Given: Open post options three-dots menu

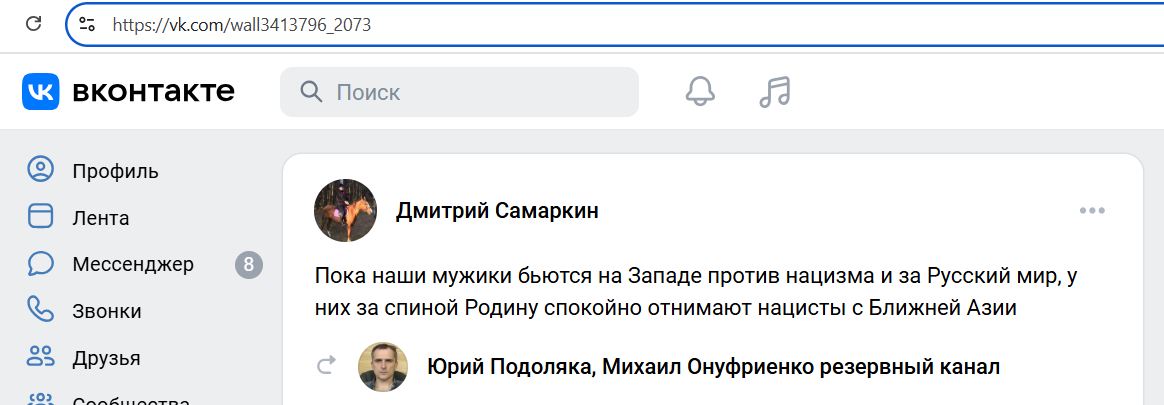Looking at the screenshot, I should click(1092, 211).
